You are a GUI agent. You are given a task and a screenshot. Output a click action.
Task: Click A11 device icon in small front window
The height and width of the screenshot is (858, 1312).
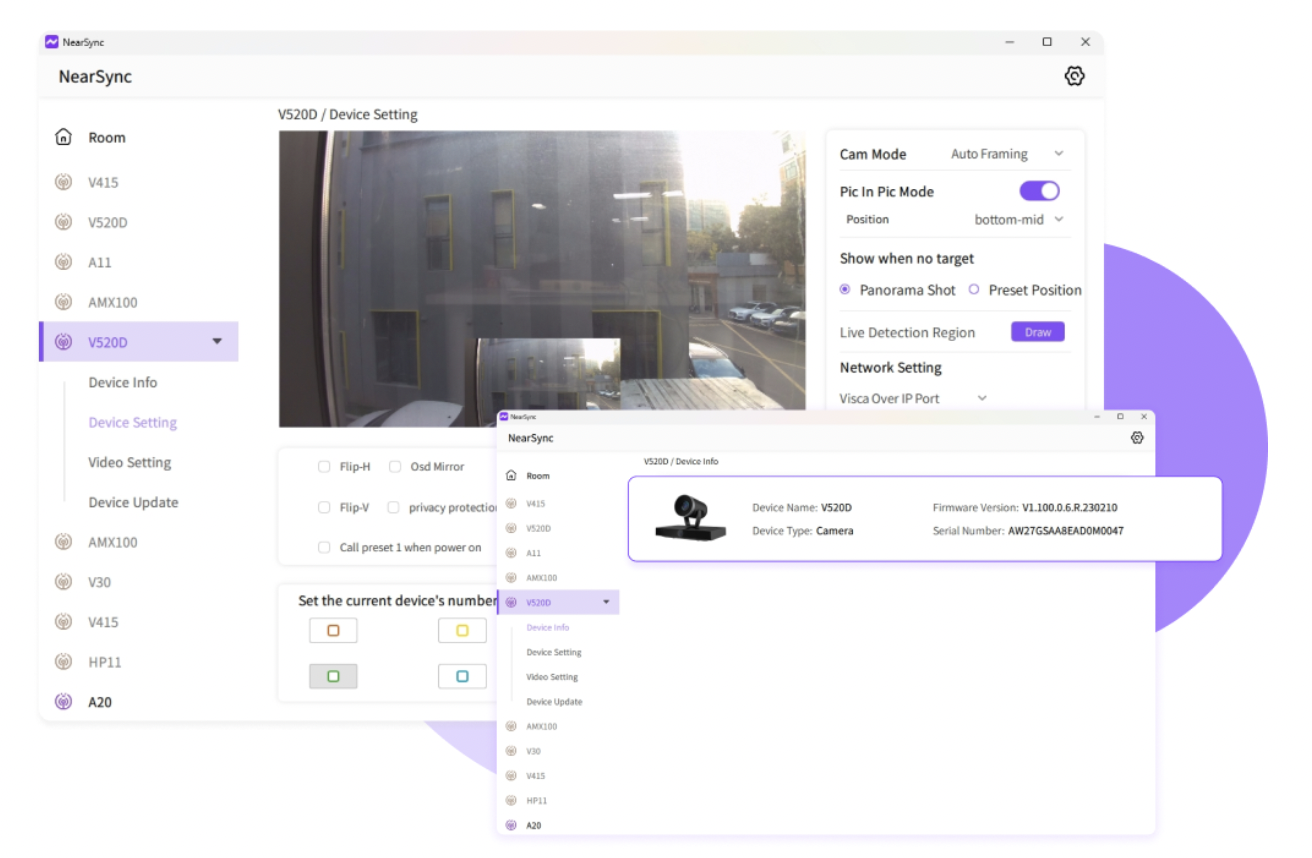coord(511,553)
